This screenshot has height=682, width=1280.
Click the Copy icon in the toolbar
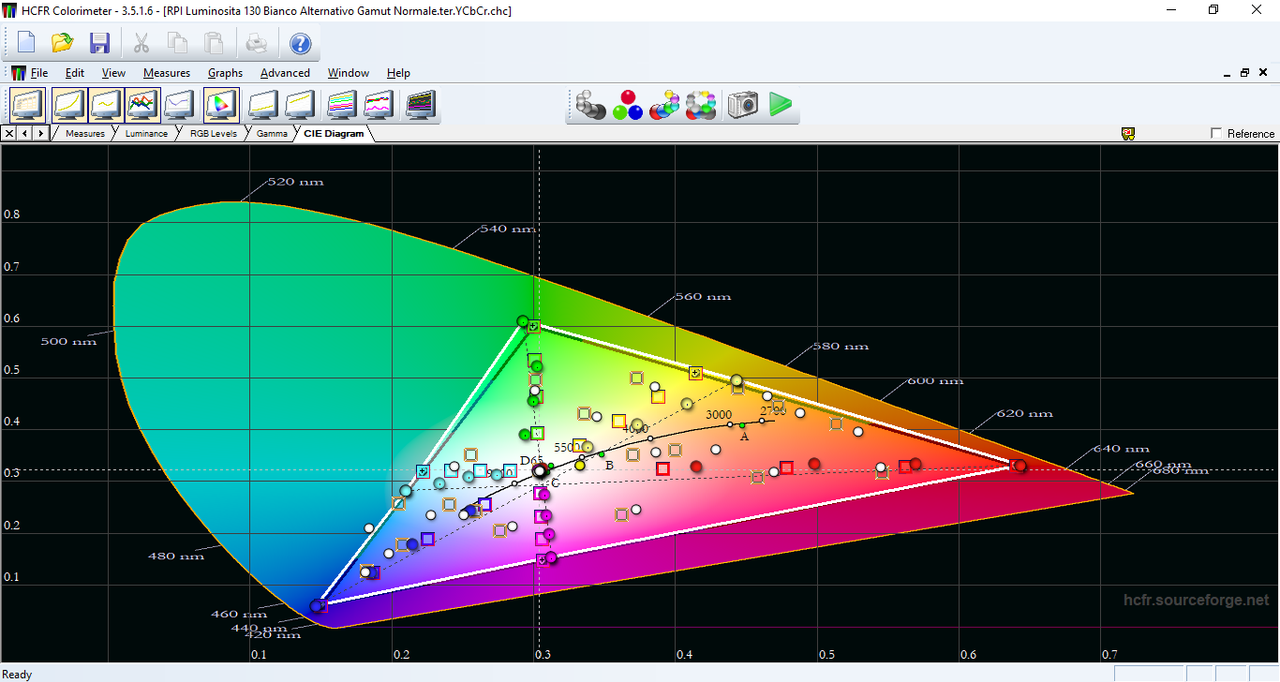(x=178, y=43)
